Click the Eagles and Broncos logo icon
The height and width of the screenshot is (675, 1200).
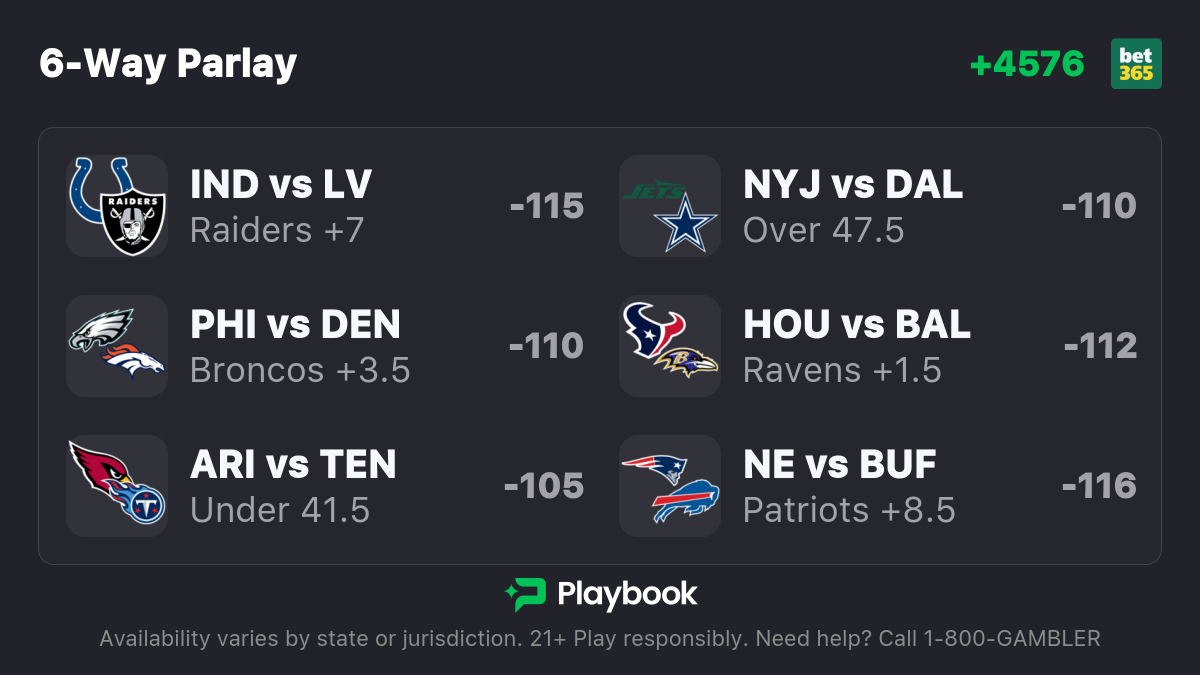tap(116, 346)
